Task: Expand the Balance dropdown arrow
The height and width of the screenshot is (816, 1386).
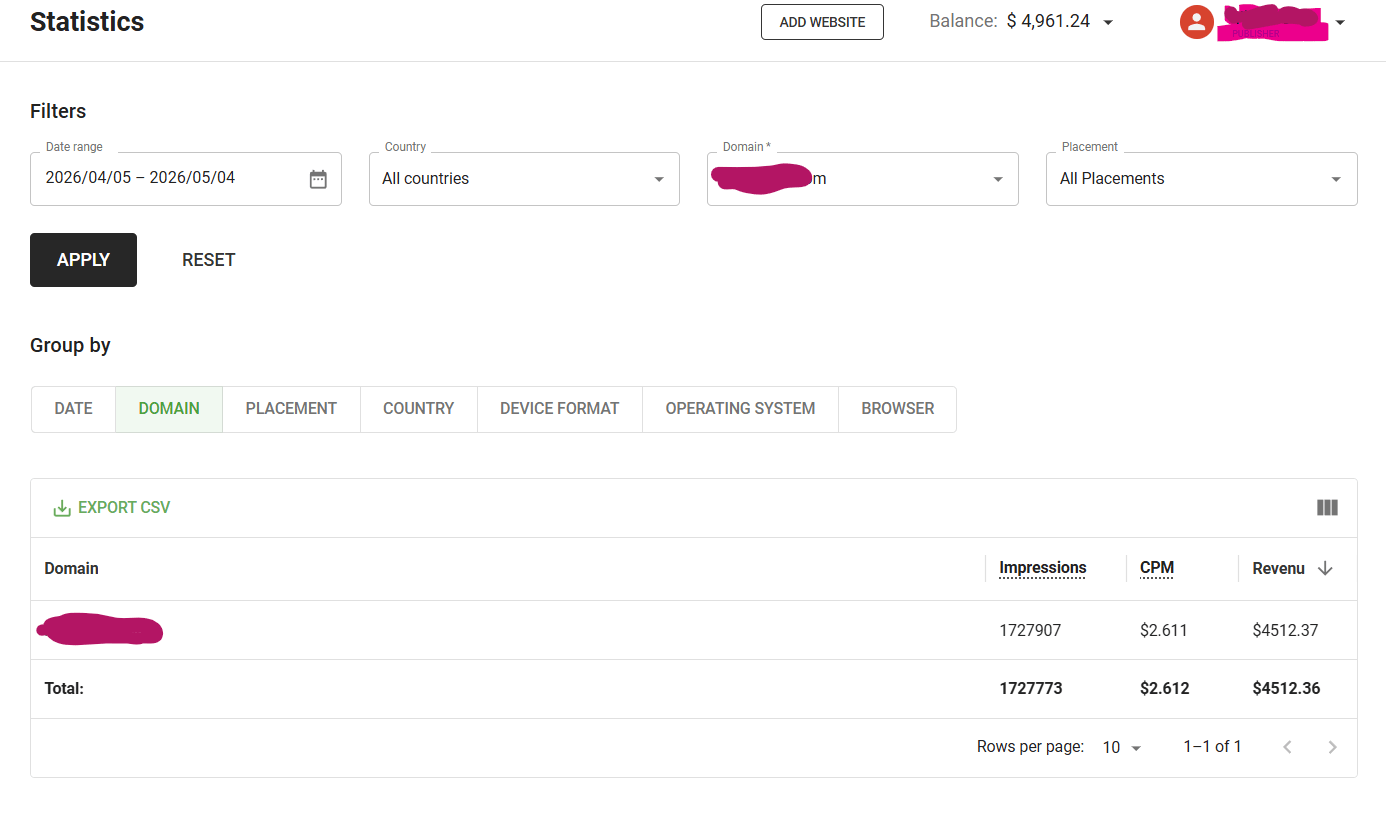Action: (1108, 22)
